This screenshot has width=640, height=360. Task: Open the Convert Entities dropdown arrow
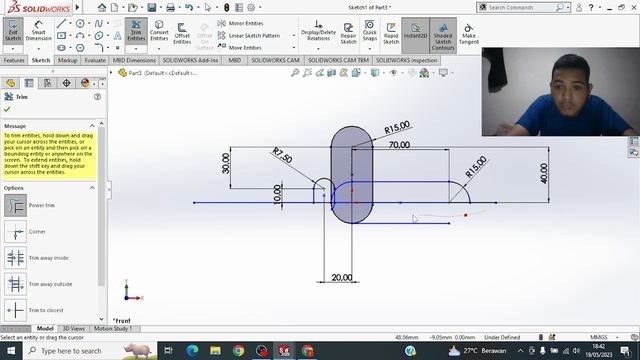click(x=159, y=49)
